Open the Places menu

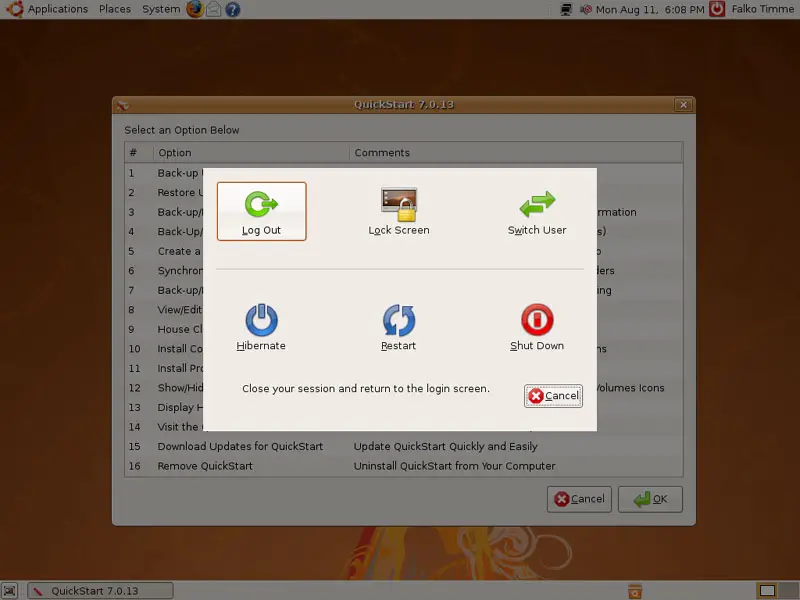tap(115, 9)
